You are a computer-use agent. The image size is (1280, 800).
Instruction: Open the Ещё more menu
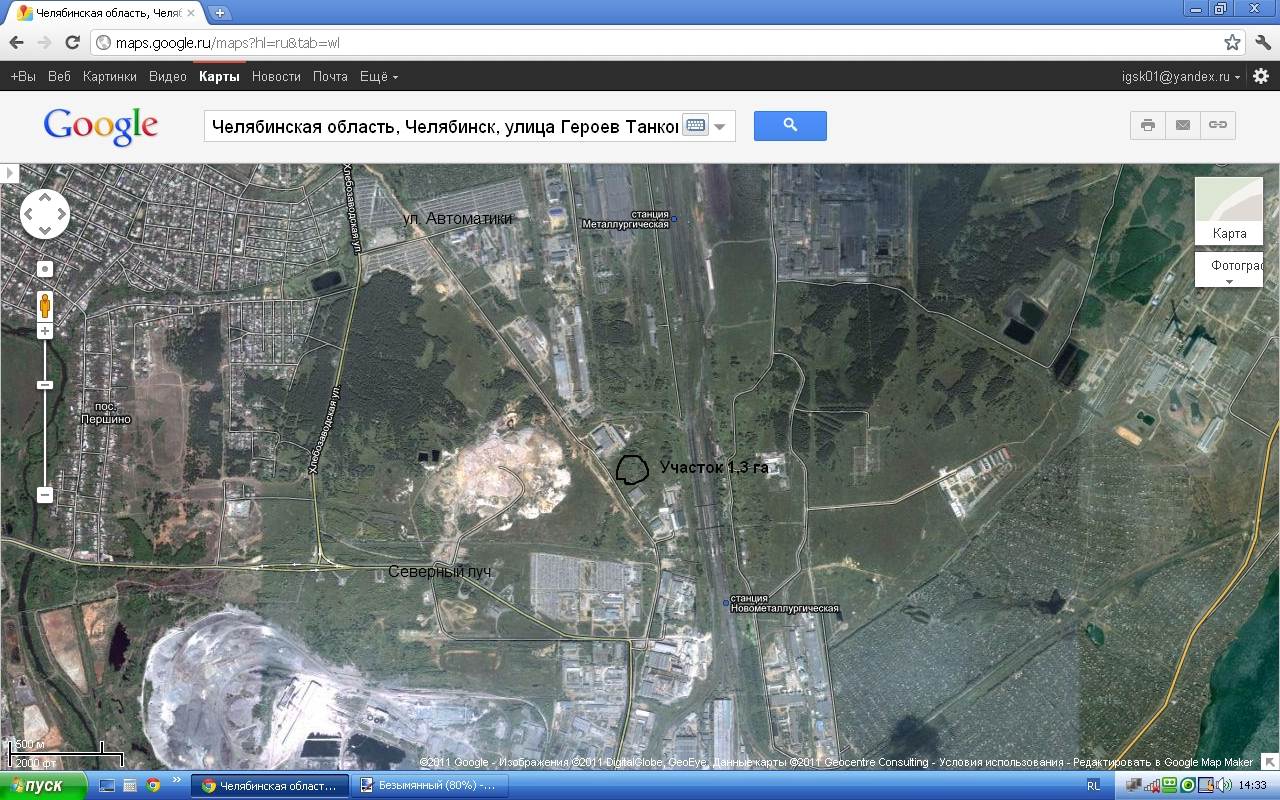click(379, 76)
